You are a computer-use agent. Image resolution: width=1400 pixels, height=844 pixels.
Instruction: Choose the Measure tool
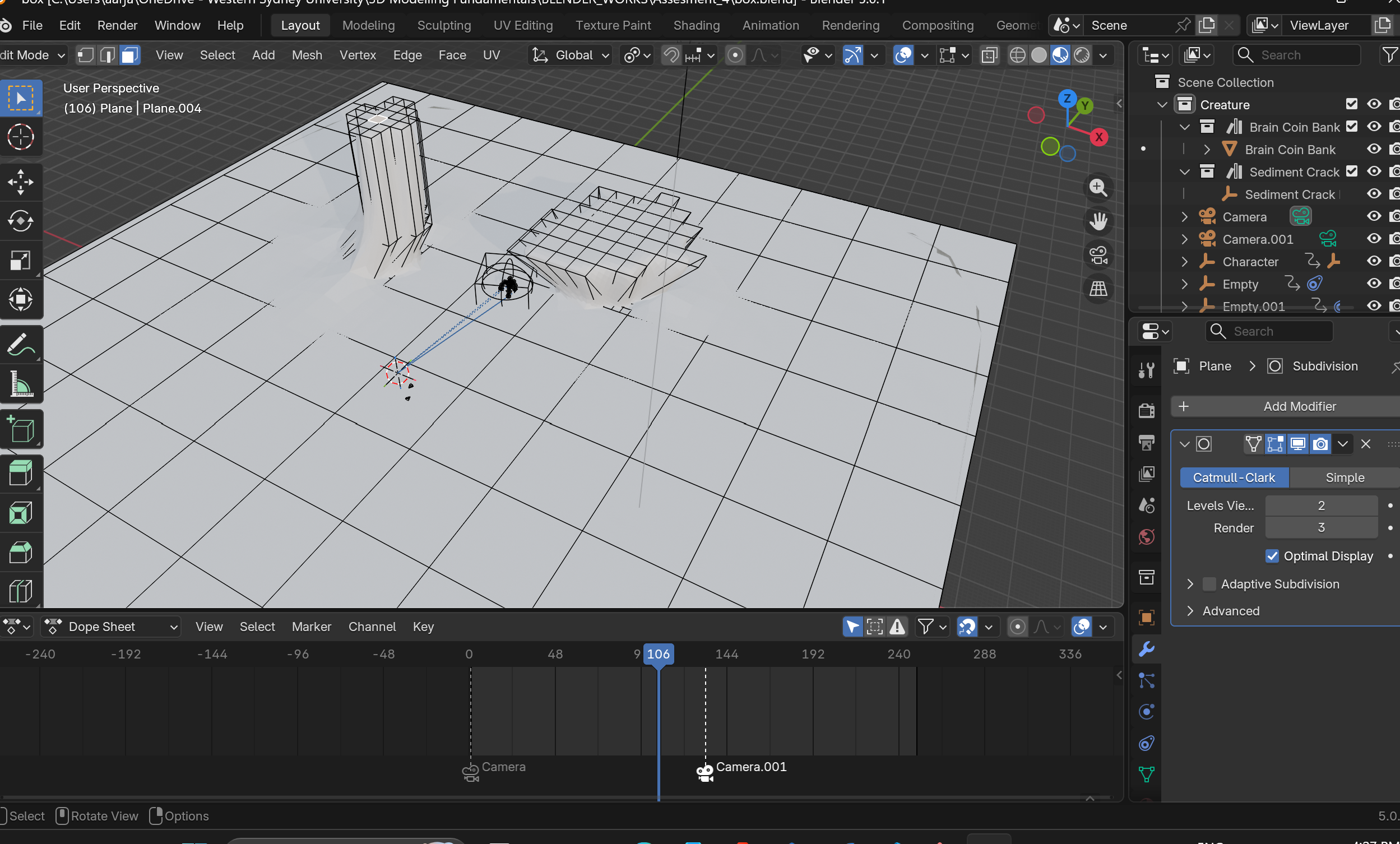pos(21,384)
